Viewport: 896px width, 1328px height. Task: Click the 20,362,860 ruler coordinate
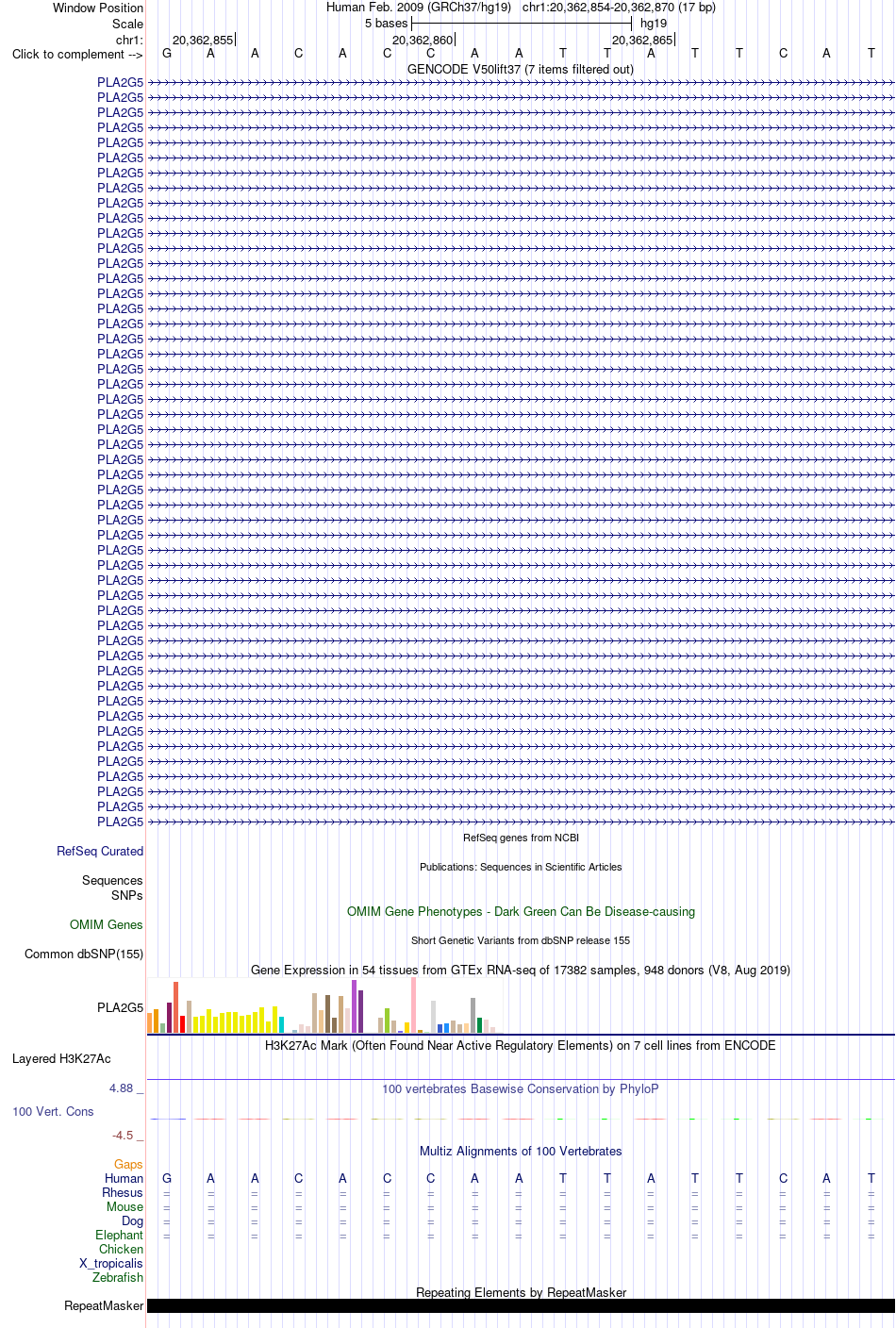pos(423,40)
